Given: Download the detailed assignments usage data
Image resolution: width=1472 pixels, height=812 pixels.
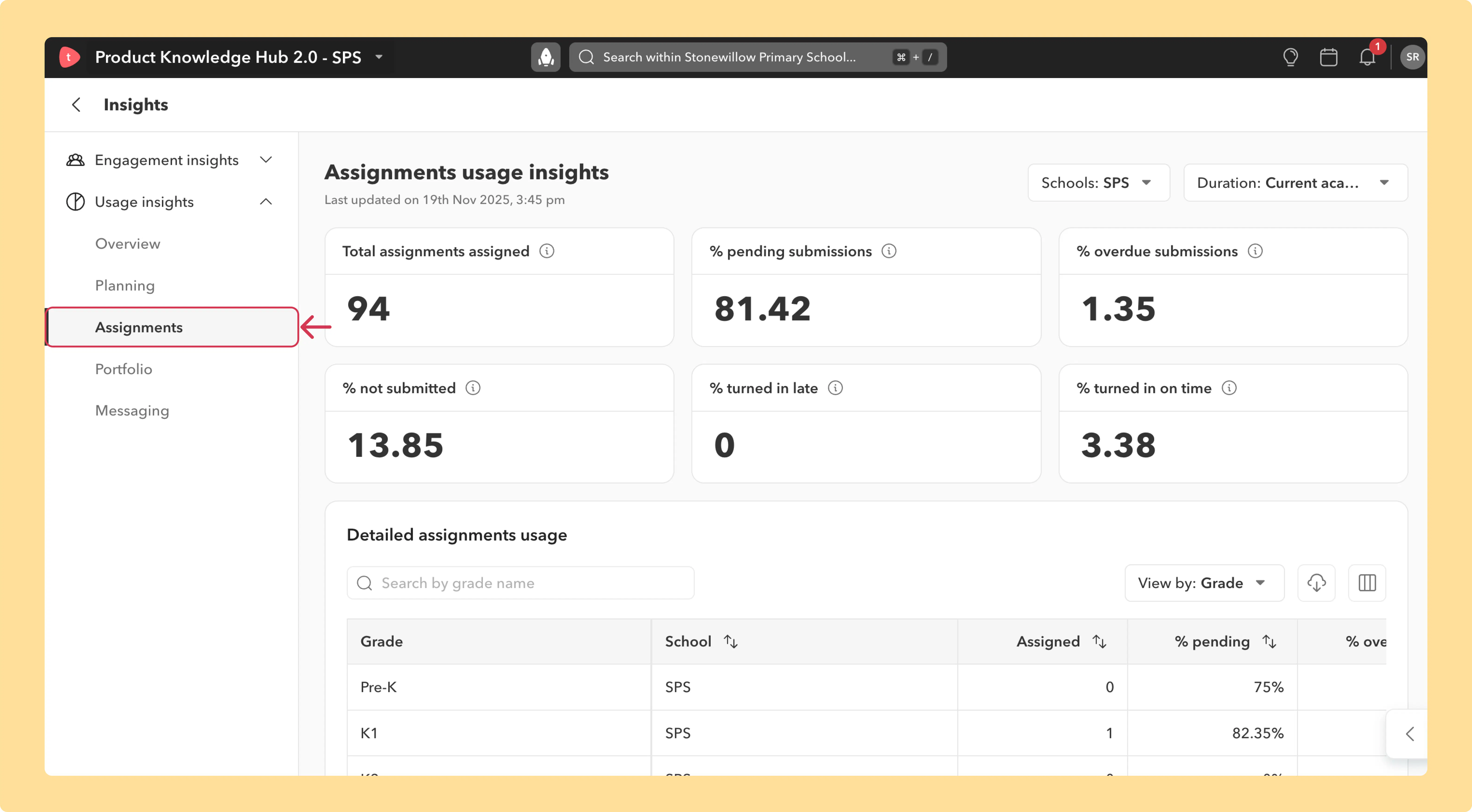Looking at the screenshot, I should click(1317, 583).
